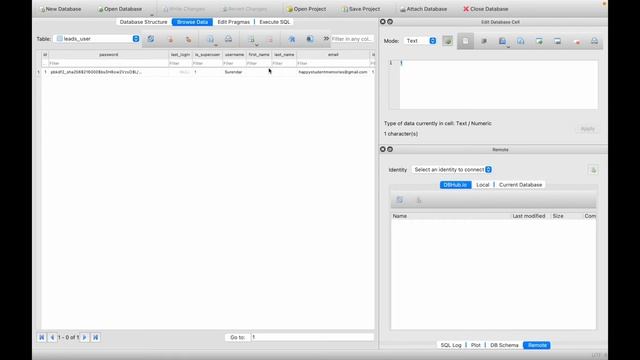Sort by the username column header

click(x=234, y=55)
